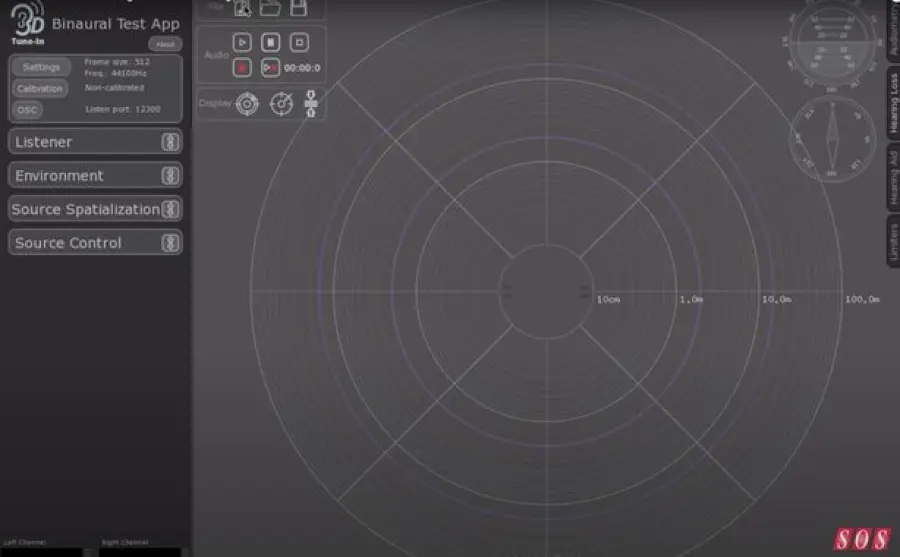Expand the Environment panel

(95, 176)
